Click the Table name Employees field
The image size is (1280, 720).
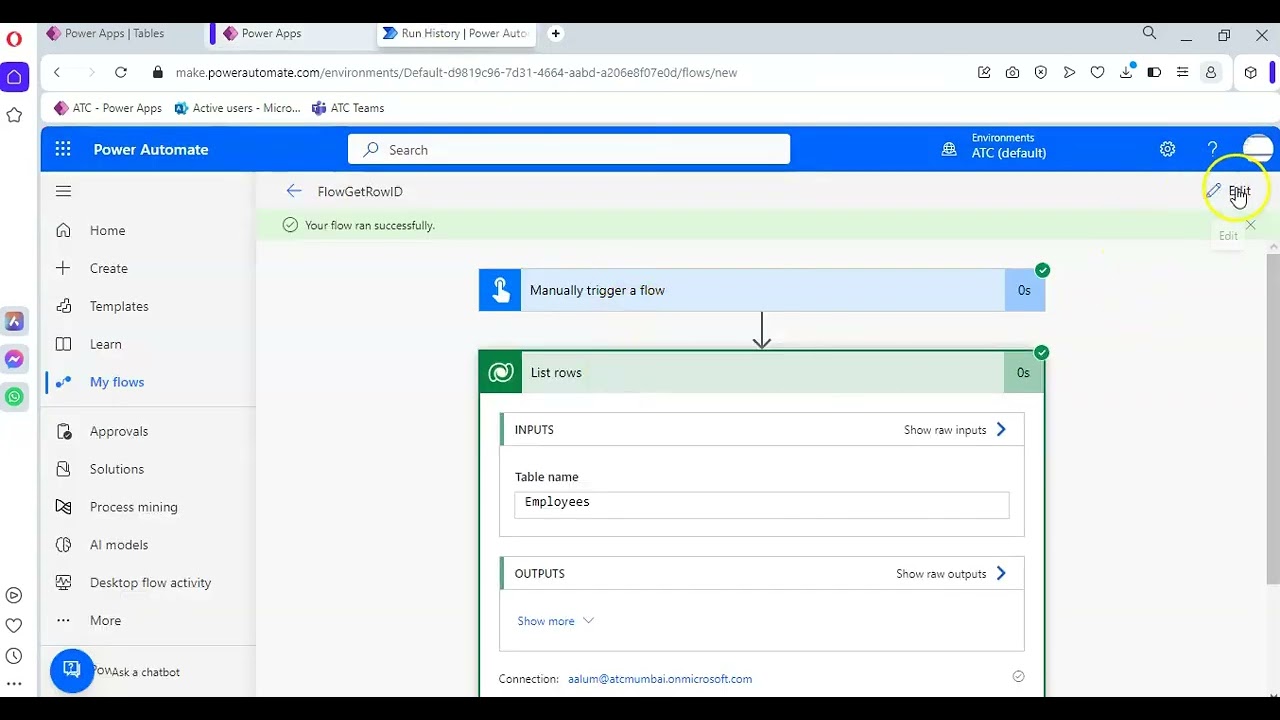tap(762, 504)
